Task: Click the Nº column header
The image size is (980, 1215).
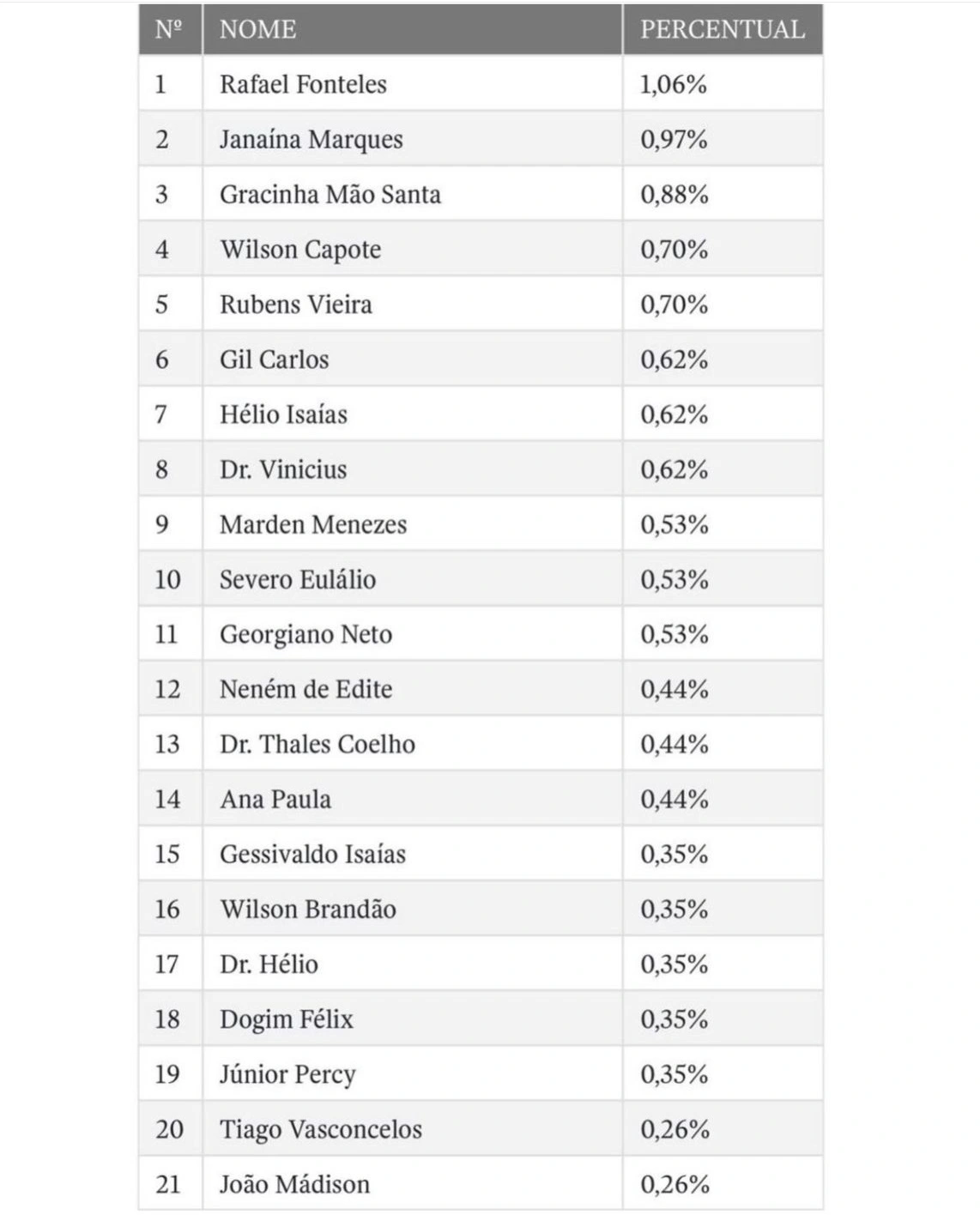Action: click(169, 30)
